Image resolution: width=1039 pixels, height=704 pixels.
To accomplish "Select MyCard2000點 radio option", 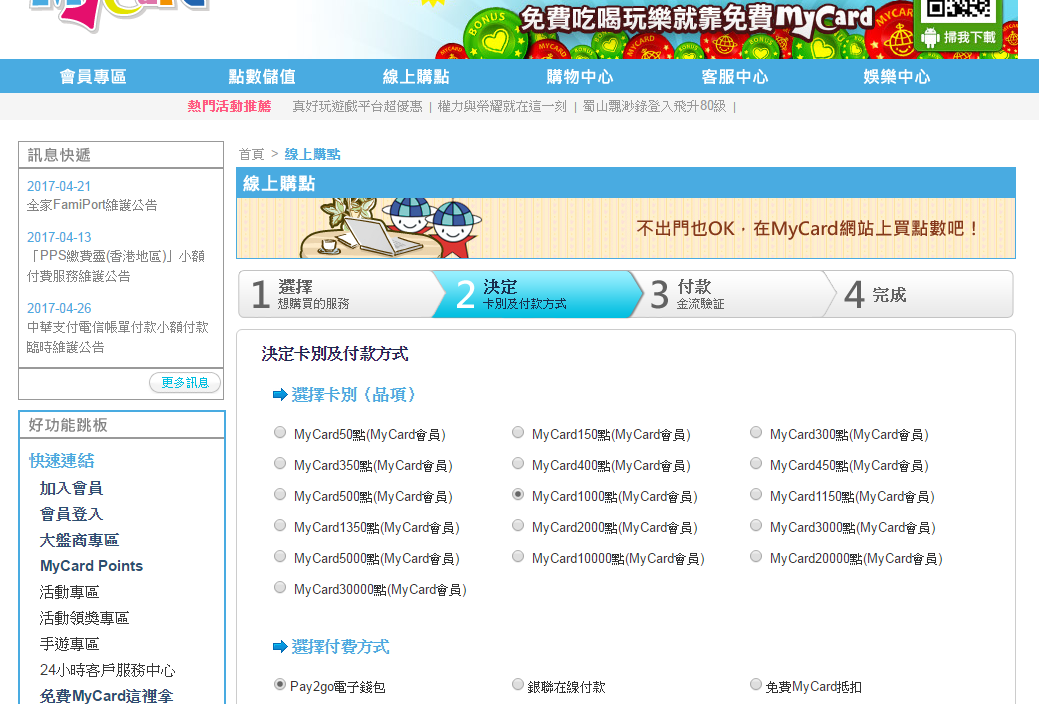I will [x=518, y=526].
